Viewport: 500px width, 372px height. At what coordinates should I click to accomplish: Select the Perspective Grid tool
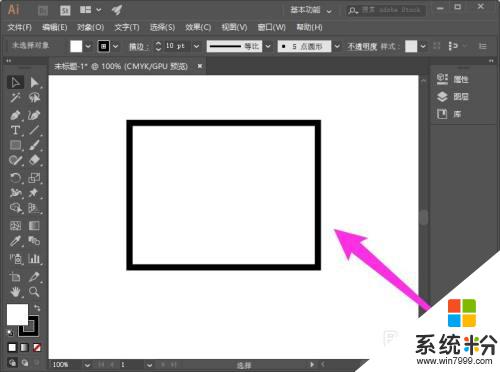point(34,208)
